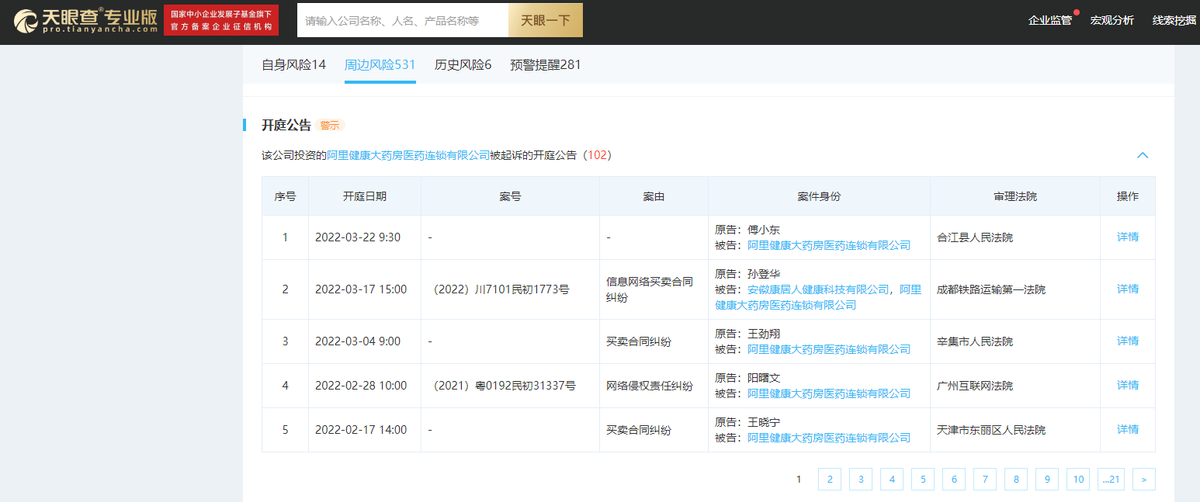This screenshot has height=502, width=1200.
Task: Click the defendant company link in row 5
Action: pyautogui.click(x=829, y=437)
